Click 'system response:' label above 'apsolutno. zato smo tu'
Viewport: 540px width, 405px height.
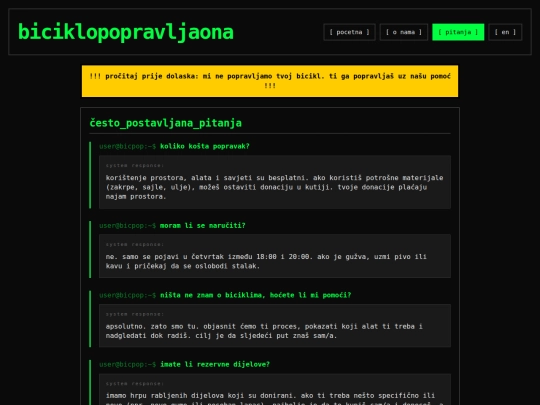tap(135, 314)
